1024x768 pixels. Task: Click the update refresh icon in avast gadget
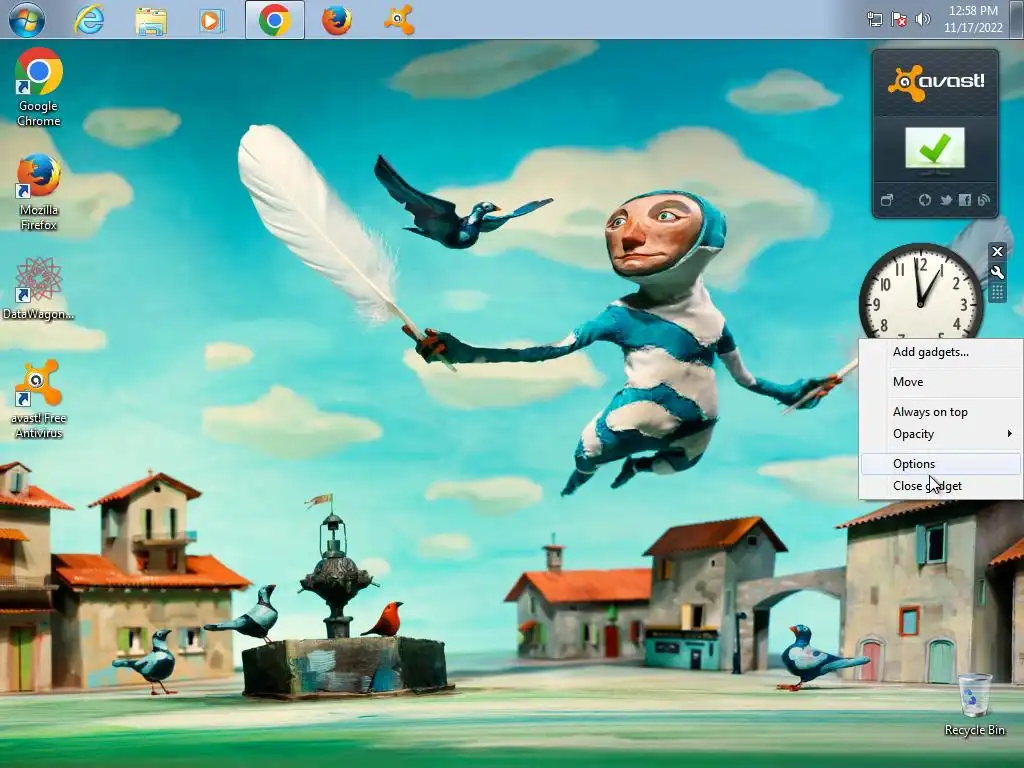pos(925,200)
